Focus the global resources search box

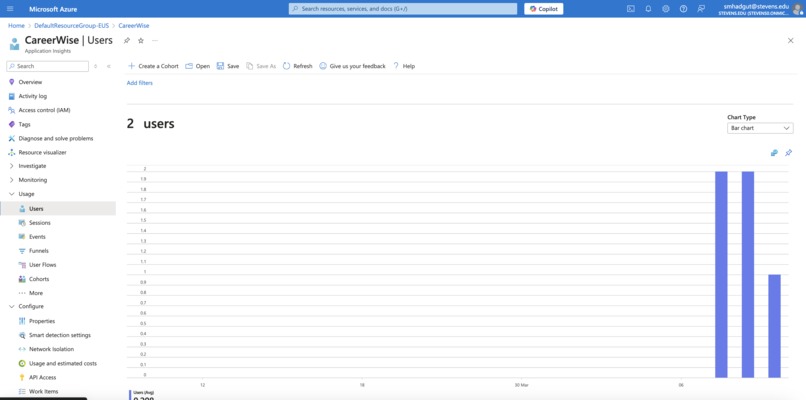click(402, 9)
